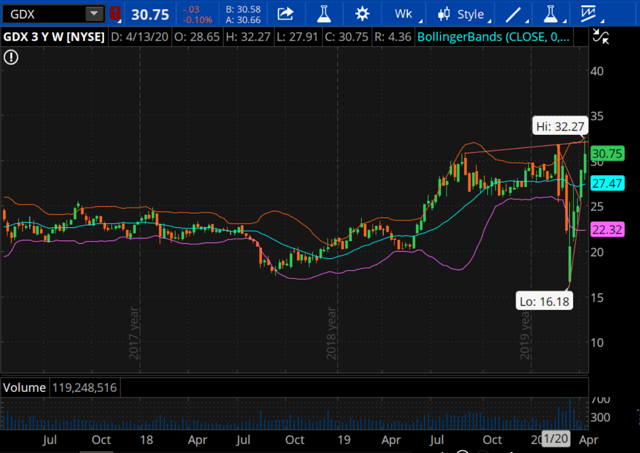Click the D: 4/13/20 date readout
Viewport: 640px width, 453px height.
[x=140, y=37]
